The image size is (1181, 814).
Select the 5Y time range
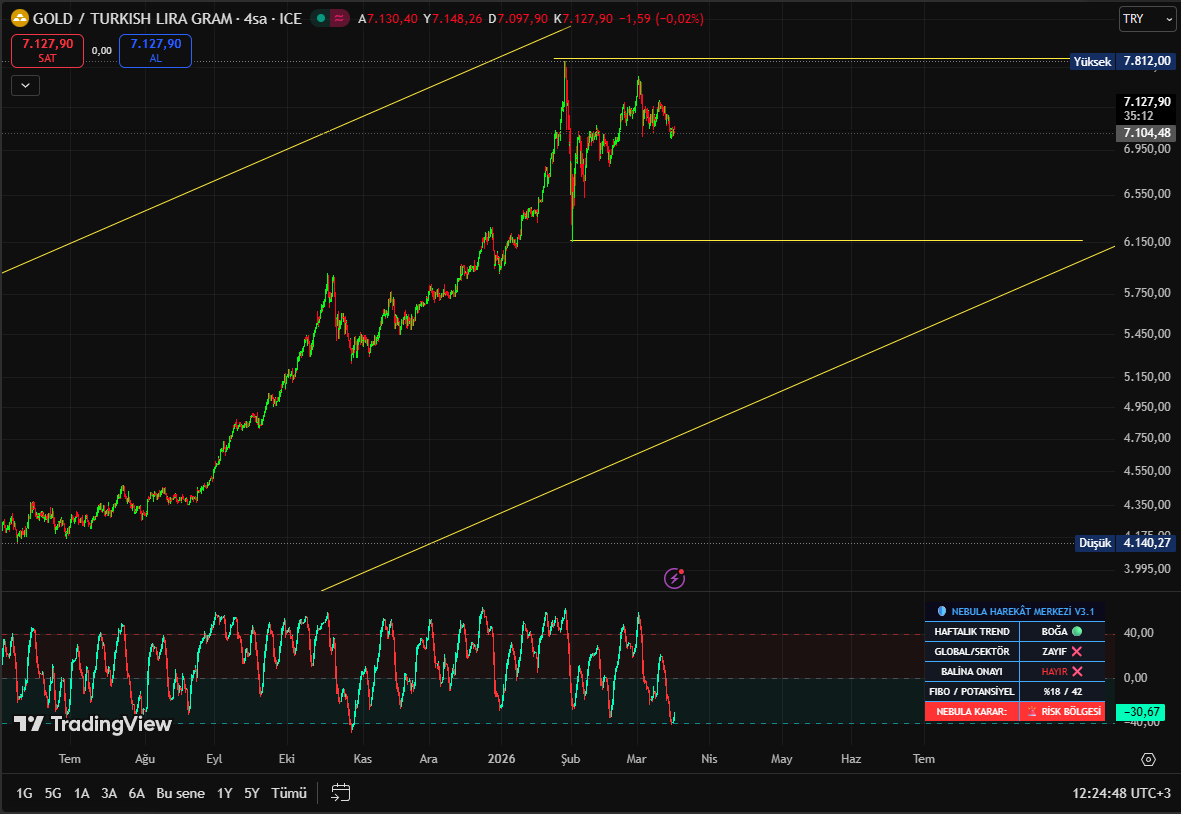point(252,793)
